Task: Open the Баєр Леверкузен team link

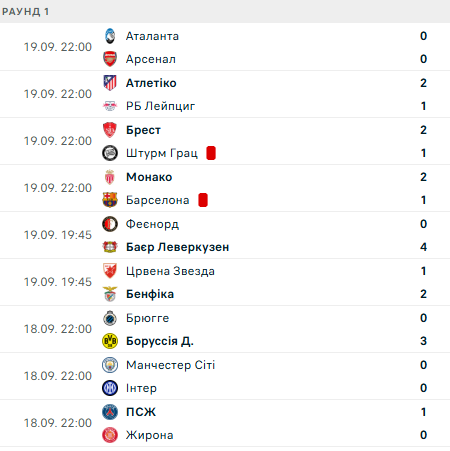Action: [x=178, y=247]
